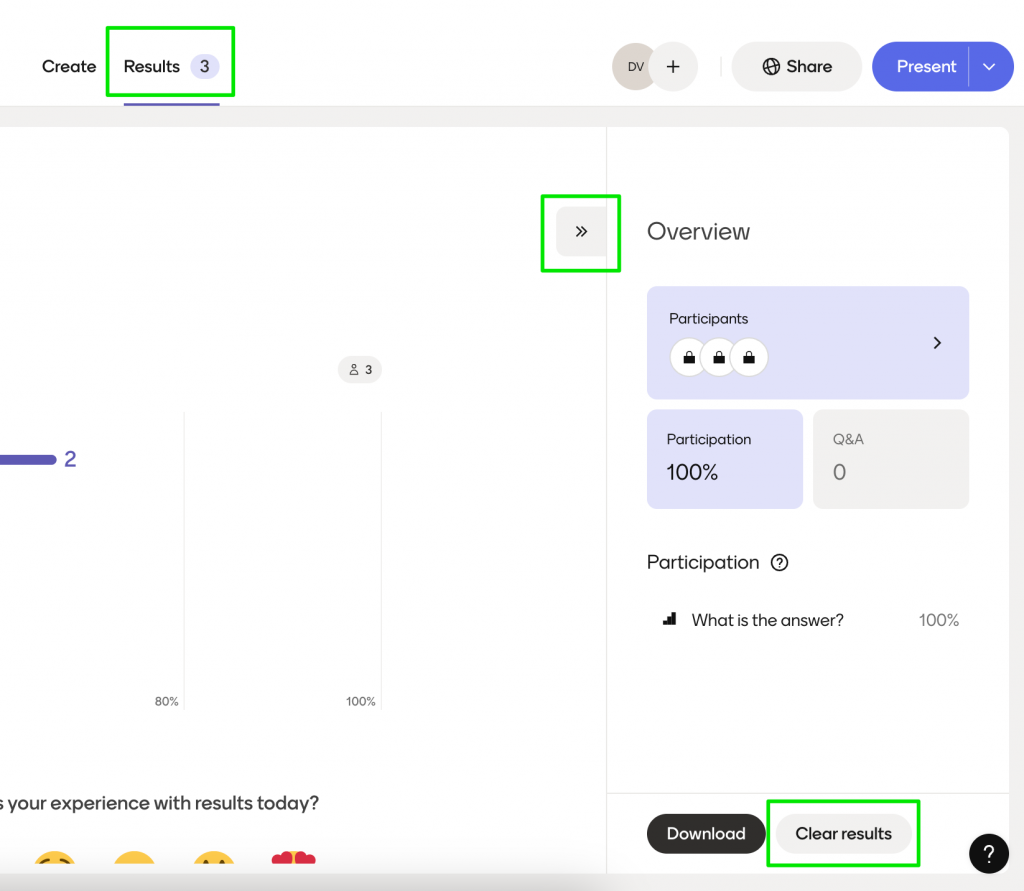
Task: Open the Participation 100% card
Action: [724, 459]
